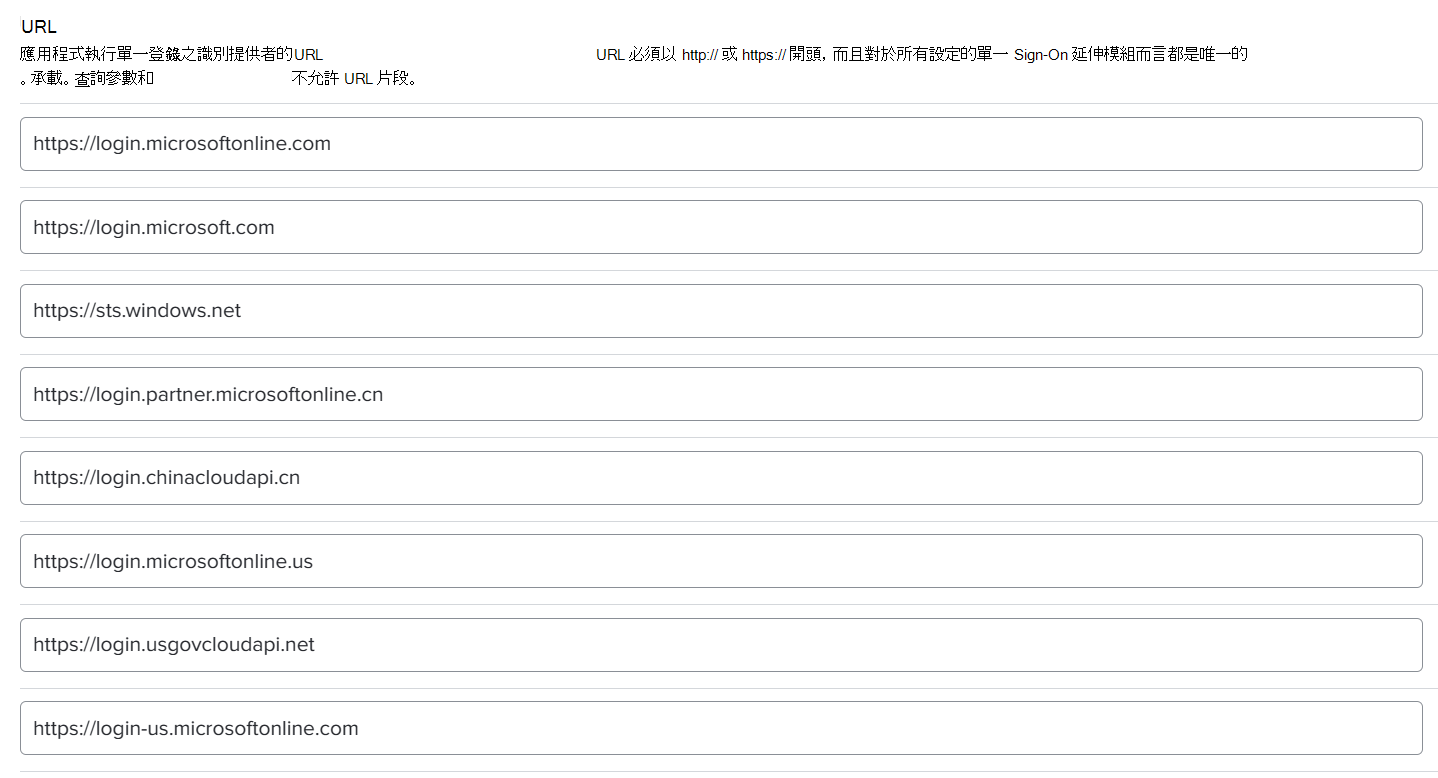The image size is (1438, 778).
Task: Focus the https://sts.windows.net URL field
Action: point(721,311)
